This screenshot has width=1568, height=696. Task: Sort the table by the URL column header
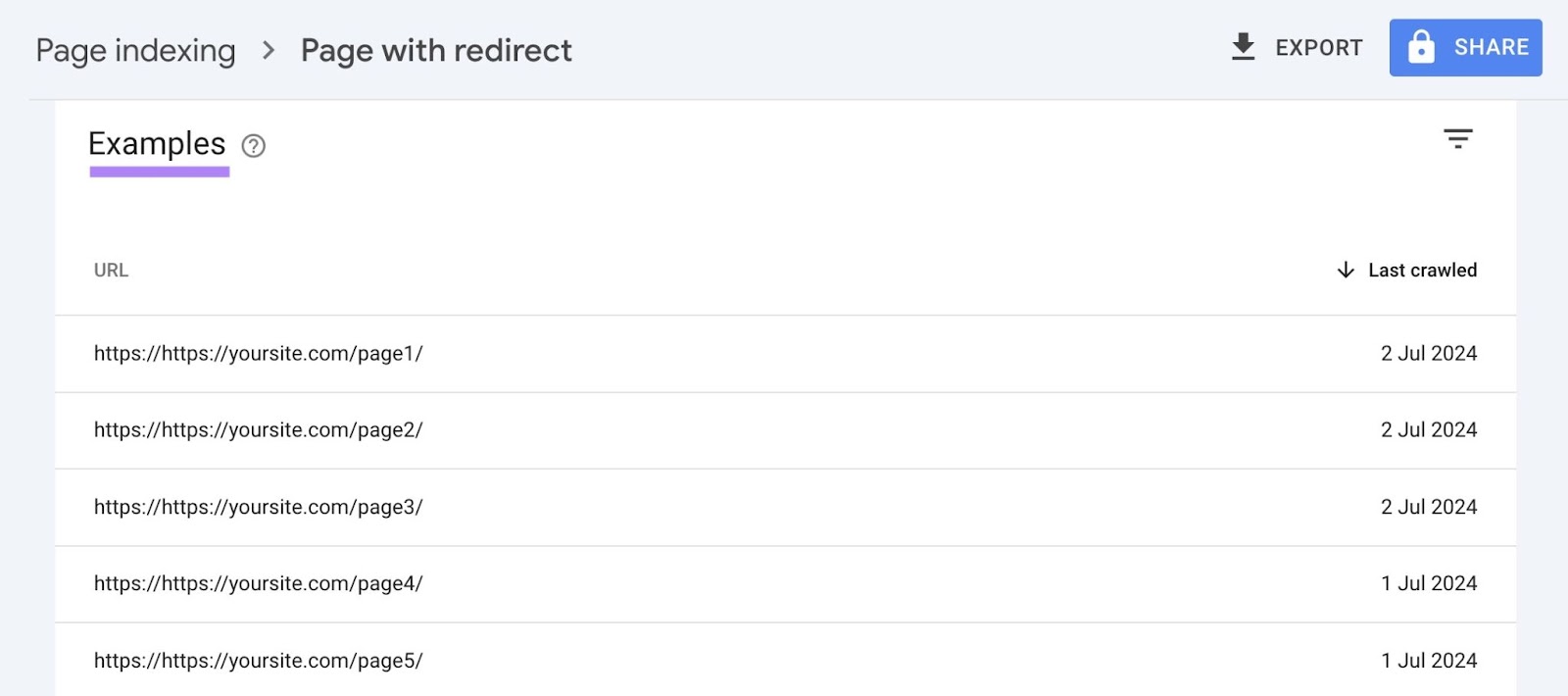pos(111,270)
